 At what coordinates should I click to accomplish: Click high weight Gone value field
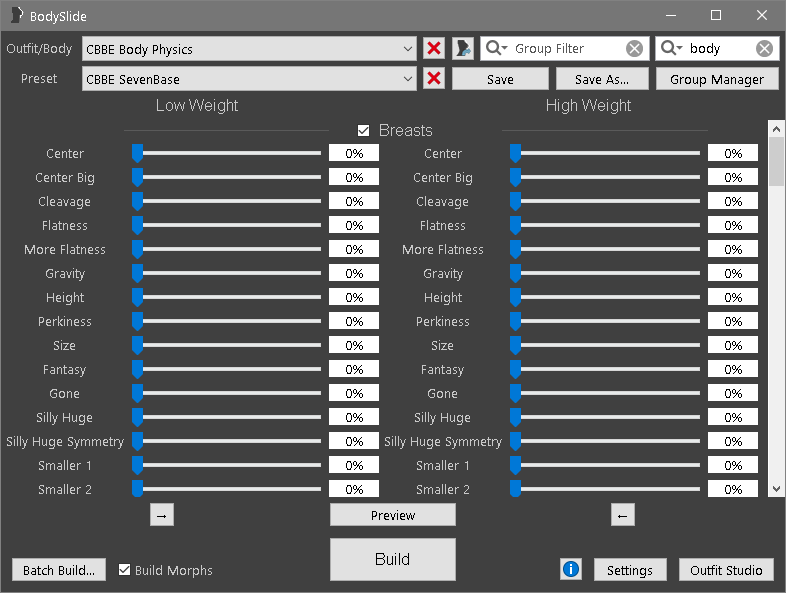pyautogui.click(x=733, y=393)
